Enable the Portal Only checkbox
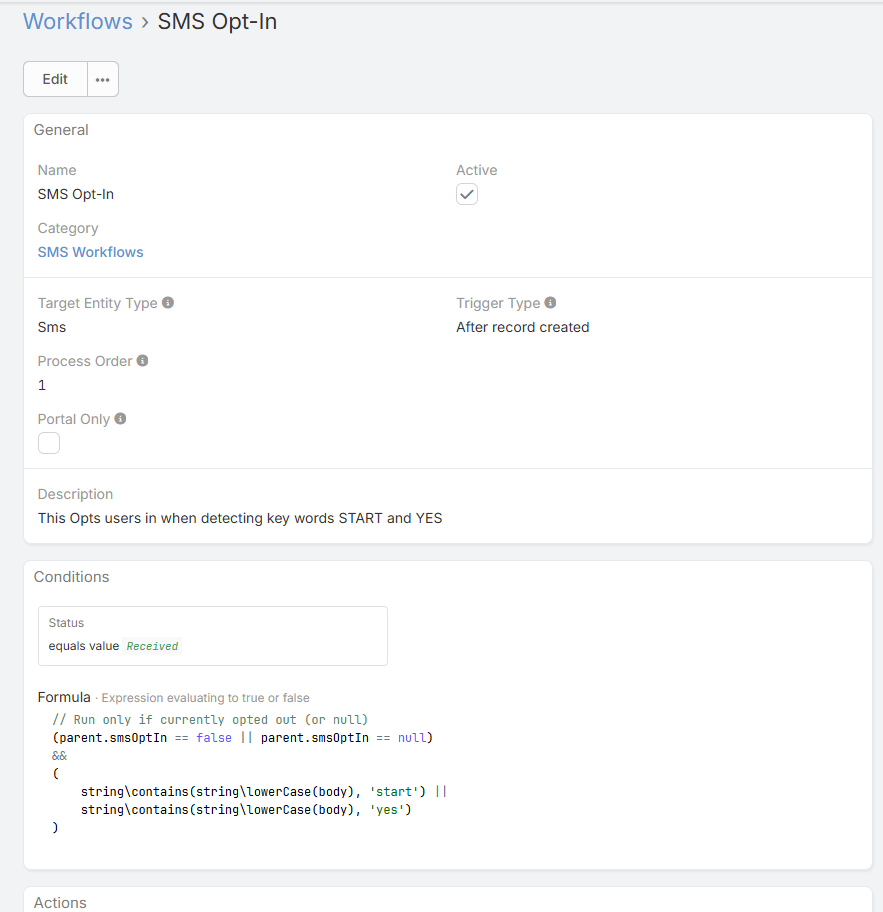 point(49,443)
